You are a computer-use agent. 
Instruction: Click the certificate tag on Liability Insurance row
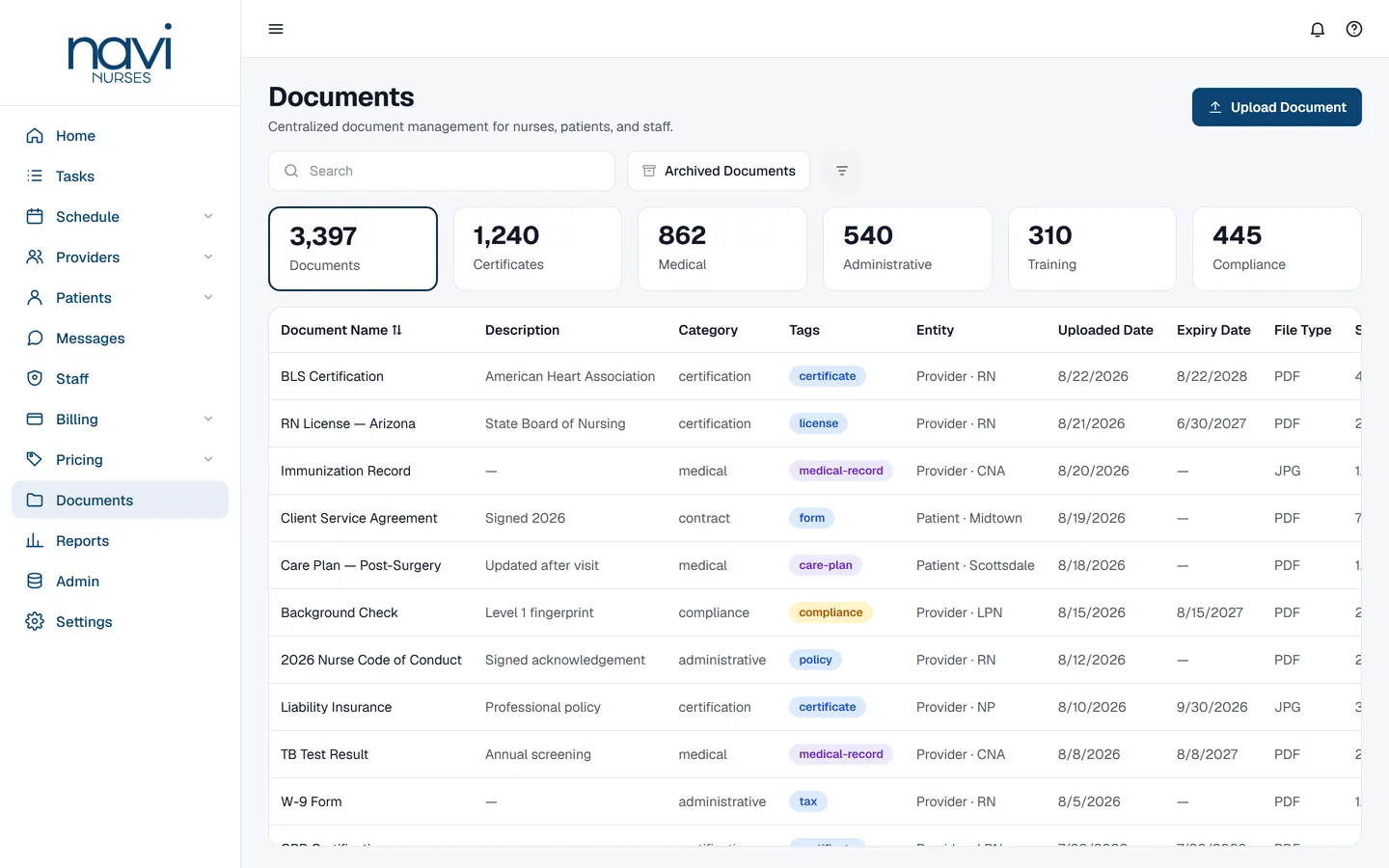(828, 707)
